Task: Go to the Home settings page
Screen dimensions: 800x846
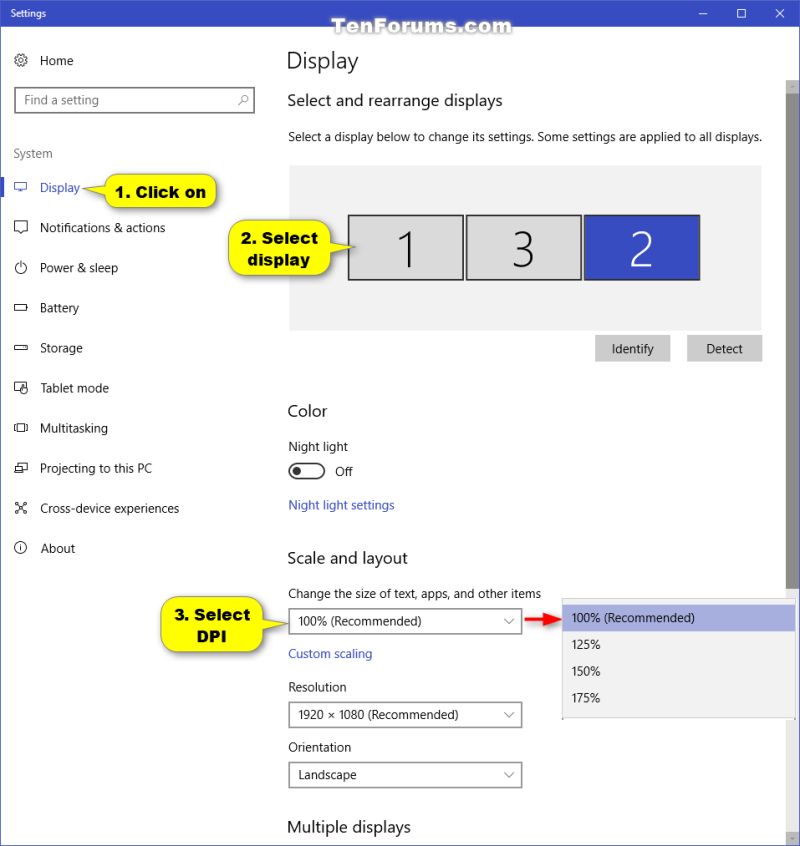Action: coord(57,60)
